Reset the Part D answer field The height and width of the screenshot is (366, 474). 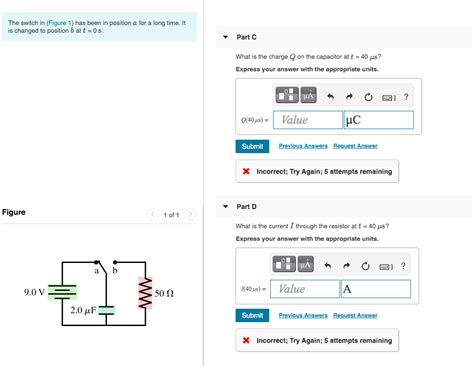point(366,266)
